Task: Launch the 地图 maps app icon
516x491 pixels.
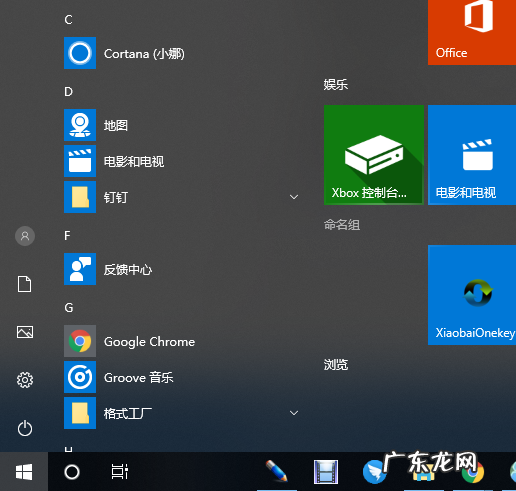Action: (x=80, y=125)
